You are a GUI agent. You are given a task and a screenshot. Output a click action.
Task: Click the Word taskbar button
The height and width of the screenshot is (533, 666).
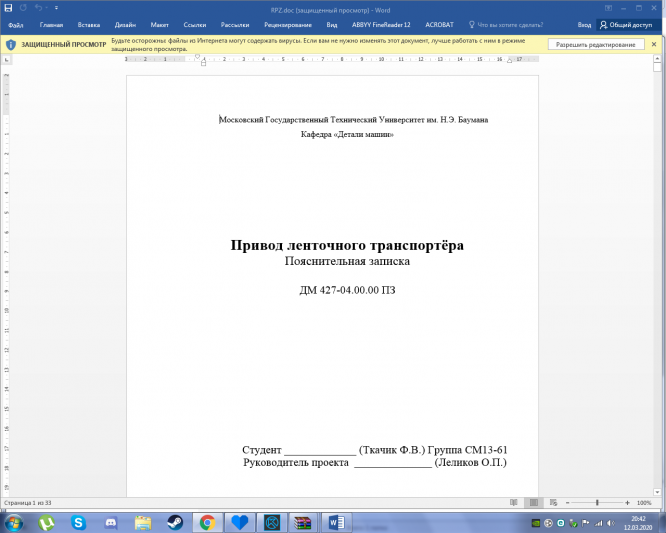pos(336,523)
